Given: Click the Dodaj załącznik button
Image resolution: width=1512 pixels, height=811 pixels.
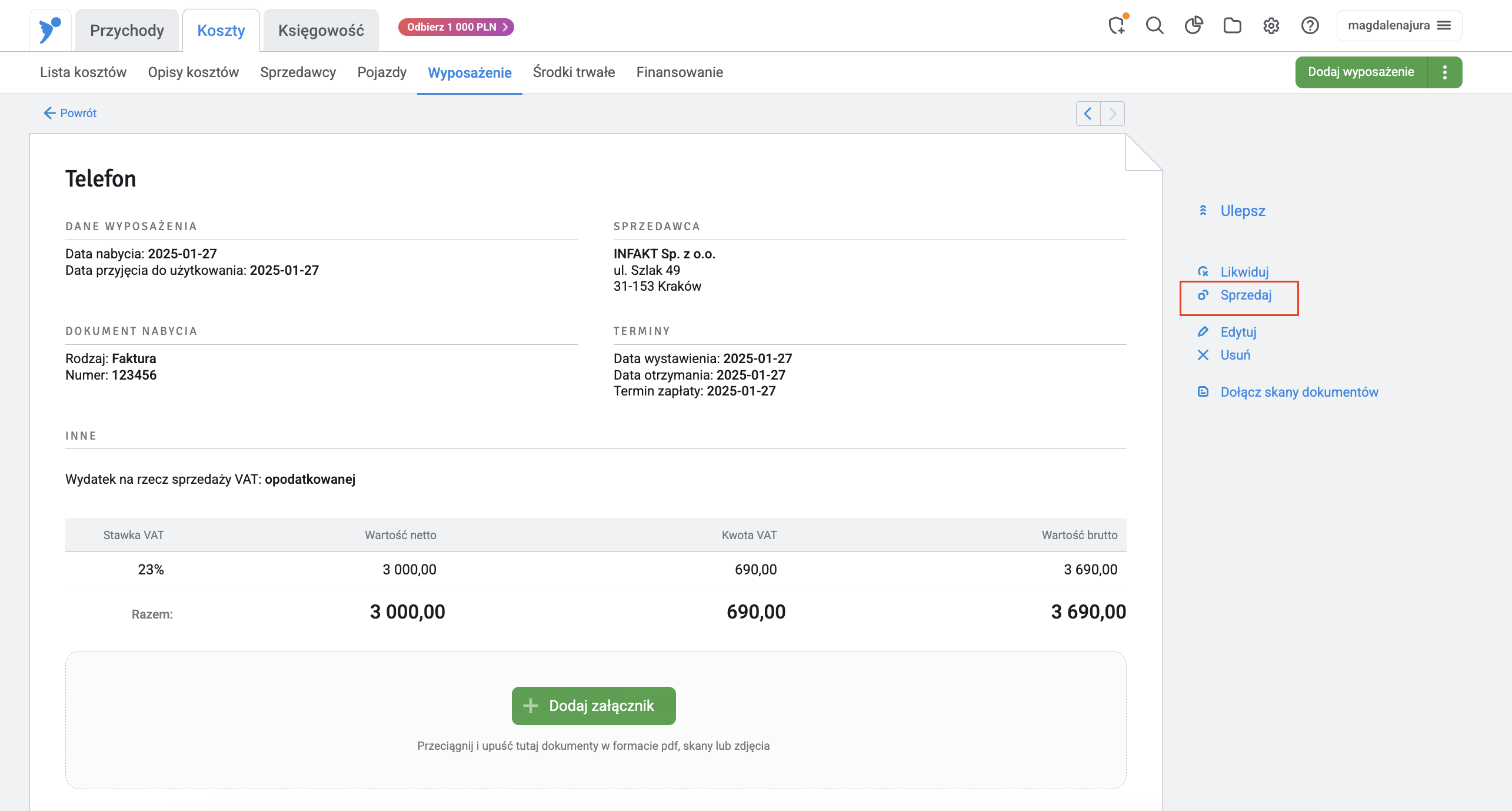Looking at the screenshot, I should point(593,706).
